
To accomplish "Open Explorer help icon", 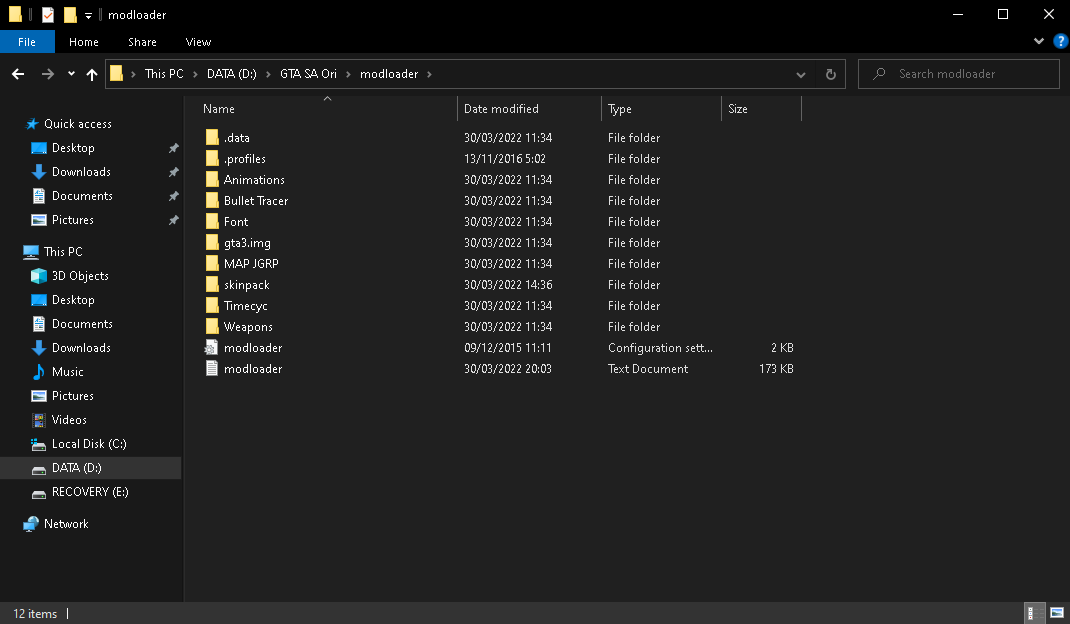I will [1060, 41].
